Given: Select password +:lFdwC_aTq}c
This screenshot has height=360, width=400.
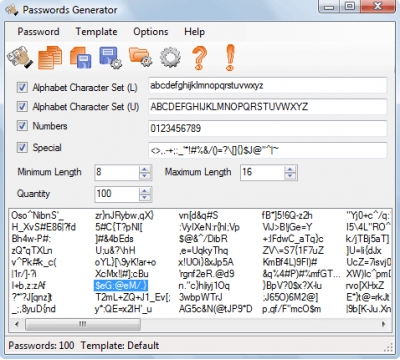Looking at the screenshot, I should (293, 239).
